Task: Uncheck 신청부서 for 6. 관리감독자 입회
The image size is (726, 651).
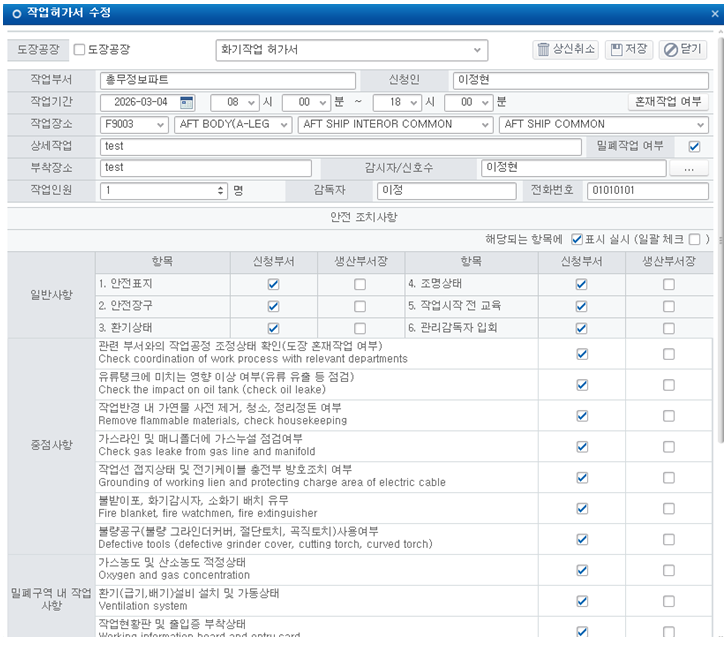Action: pos(582,328)
